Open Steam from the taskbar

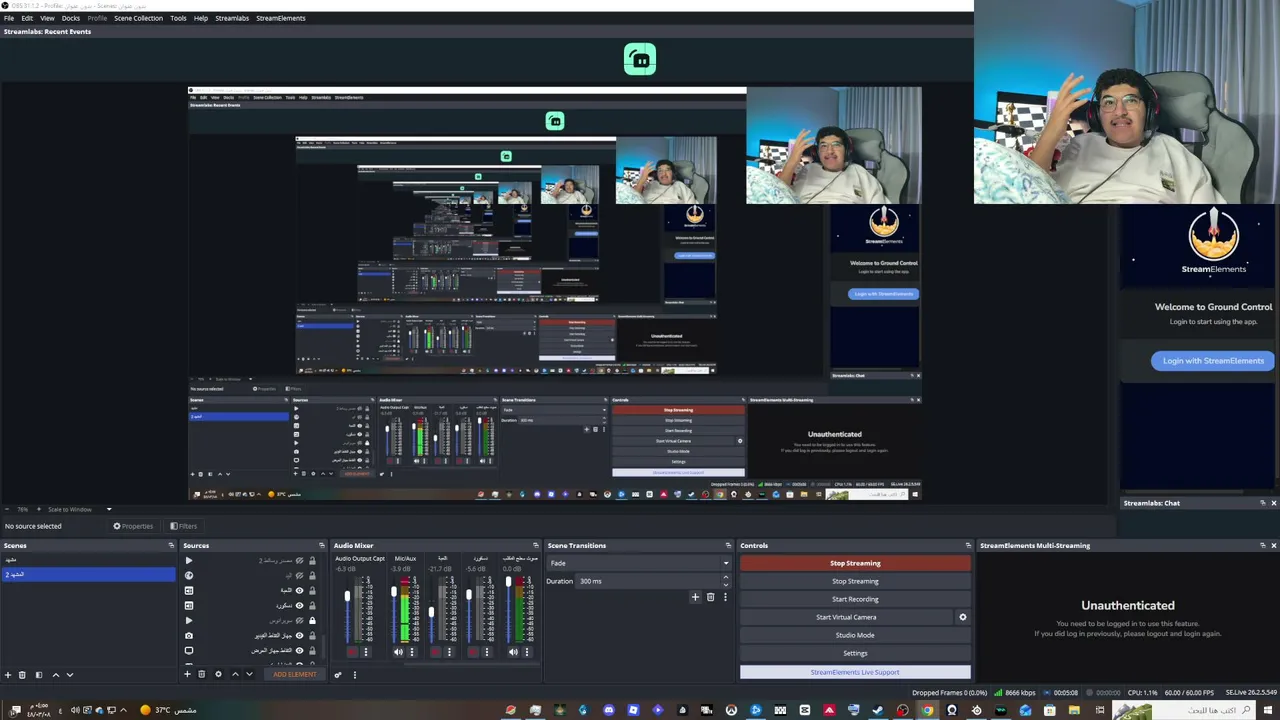point(878,710)
